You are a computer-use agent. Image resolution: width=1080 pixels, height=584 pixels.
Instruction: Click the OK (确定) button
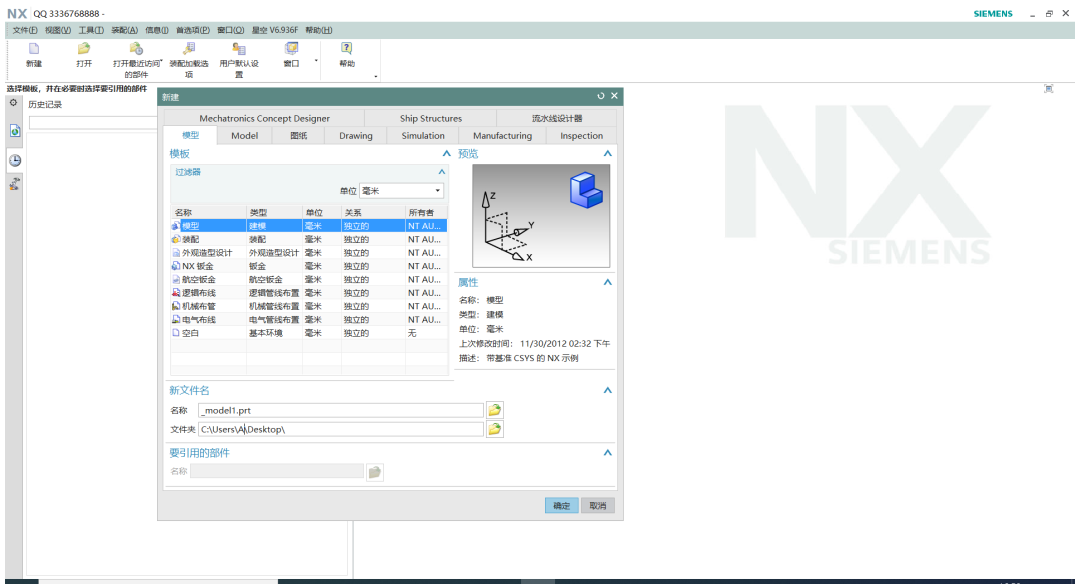561,505
